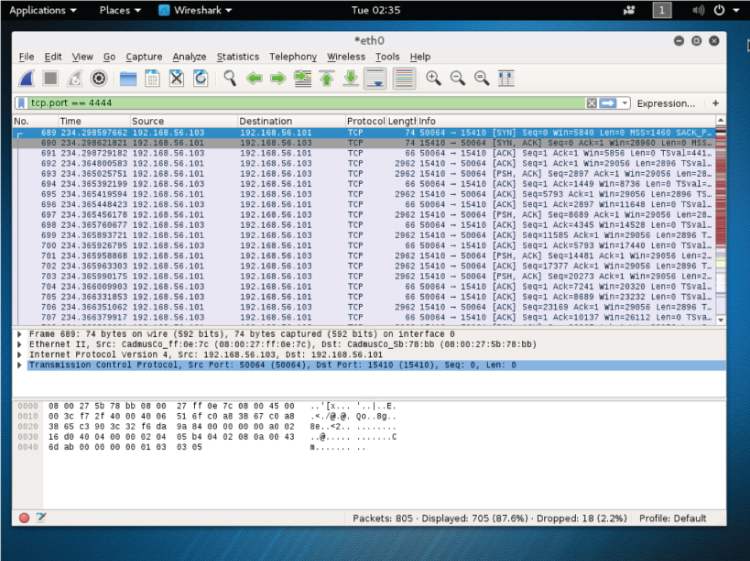
Task: Expand the Ethernet II tree
Action: click(x=19, y=344)
